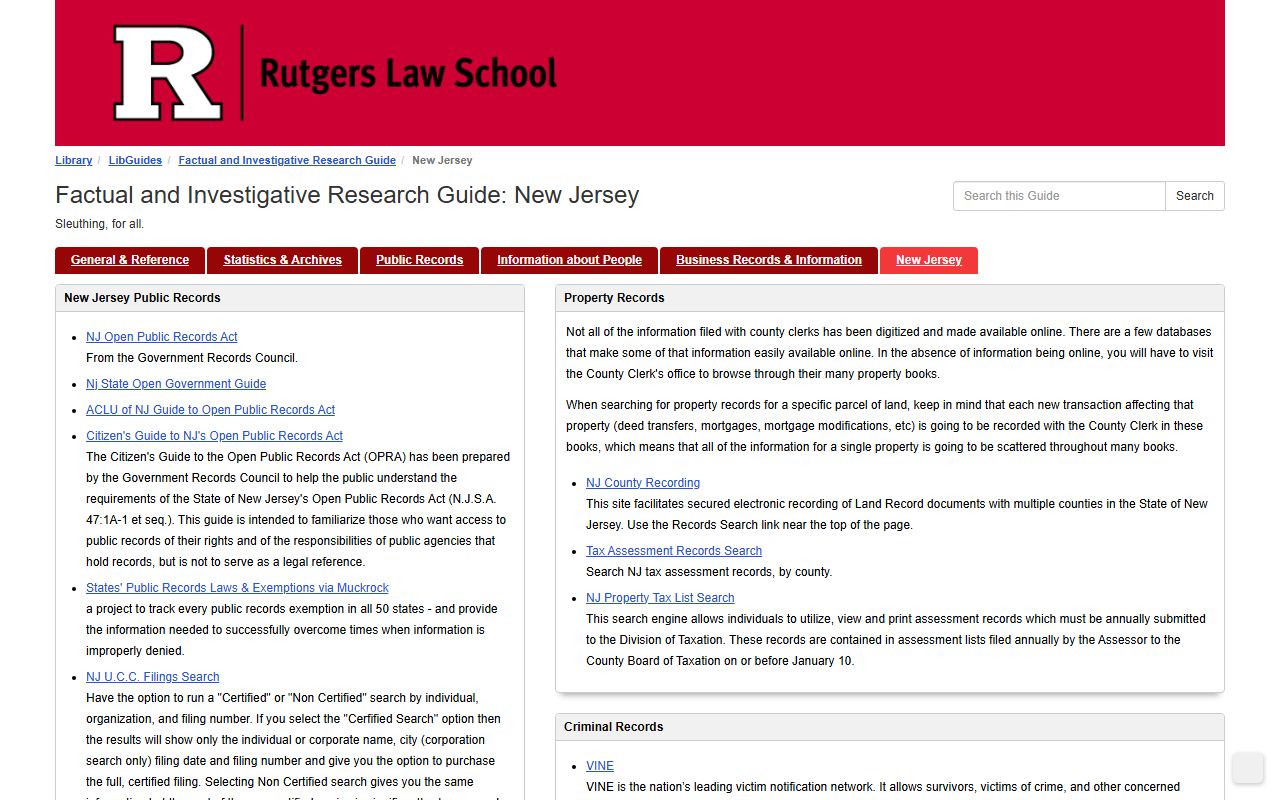1280x800 pixels.
Task: Click the New Jersey Public Records heading
Action: 142,298
